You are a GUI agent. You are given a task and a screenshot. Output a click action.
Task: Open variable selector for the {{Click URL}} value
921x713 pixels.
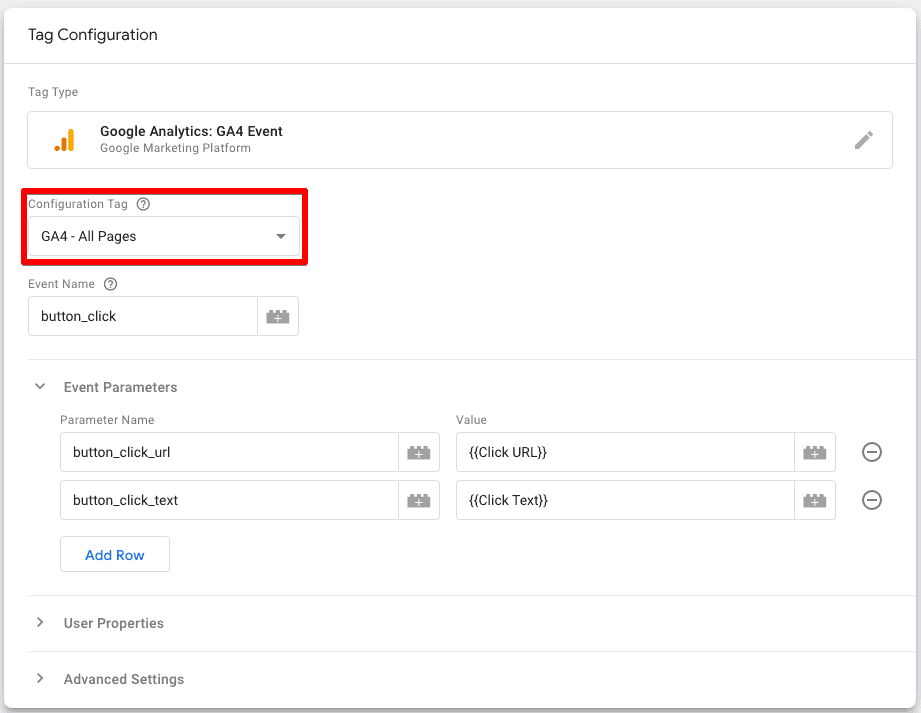click(x=814, y=452)
